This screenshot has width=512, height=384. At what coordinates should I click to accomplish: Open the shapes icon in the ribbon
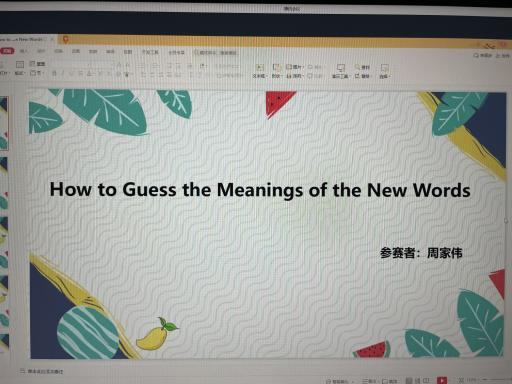(x=276, y=68)
